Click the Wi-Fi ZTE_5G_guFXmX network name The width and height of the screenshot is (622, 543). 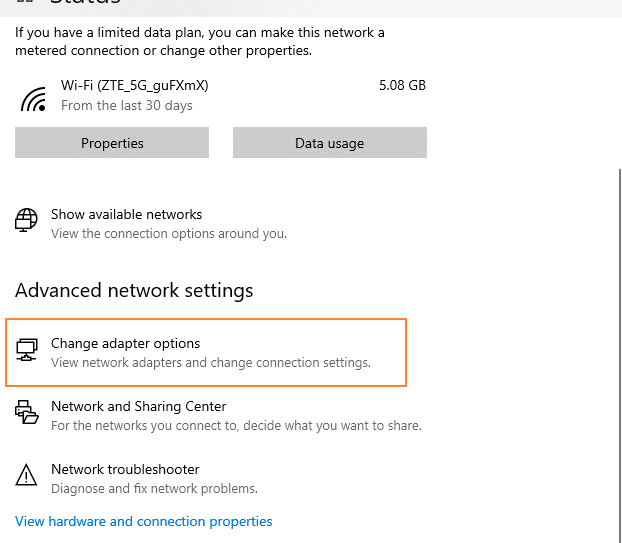point(134,86)
